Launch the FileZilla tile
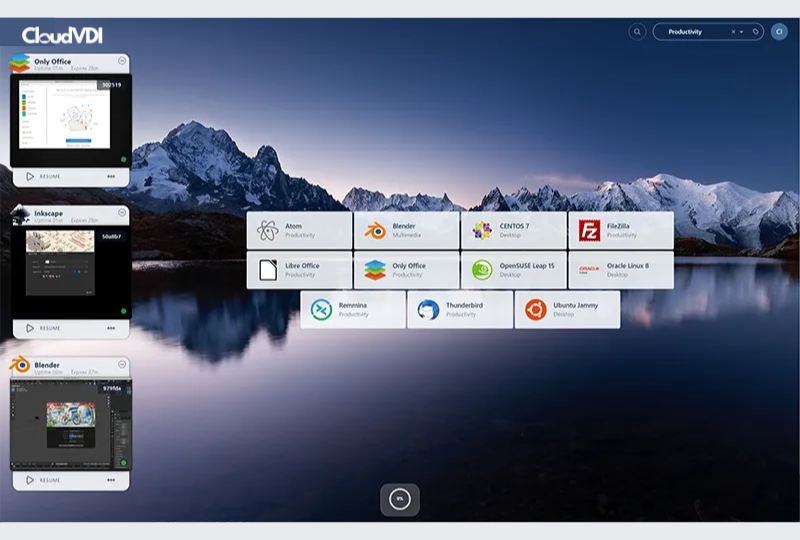 [621, 230]
